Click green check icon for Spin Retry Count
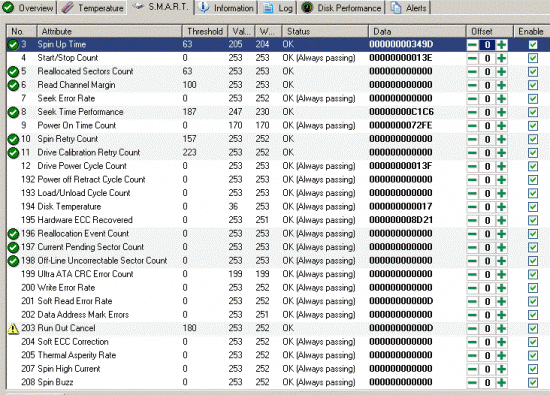This screenshot has width=550, height=395. tap(13, 139)
